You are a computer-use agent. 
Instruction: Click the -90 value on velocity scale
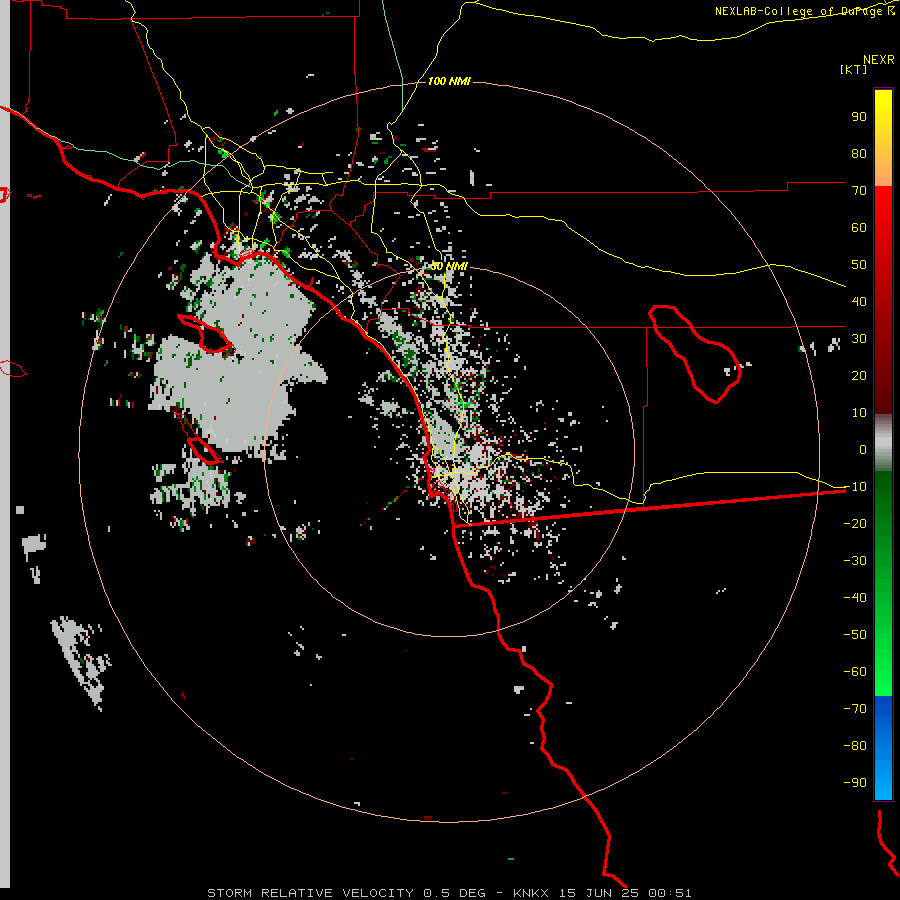[855, 783]
